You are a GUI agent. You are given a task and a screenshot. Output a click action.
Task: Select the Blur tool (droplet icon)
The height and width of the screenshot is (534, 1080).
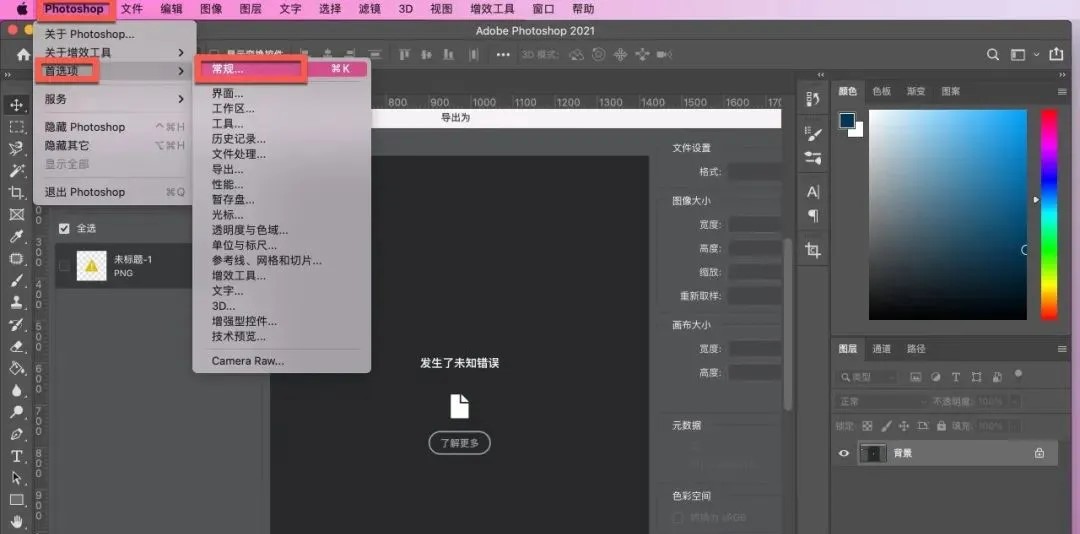pos(17,391)
